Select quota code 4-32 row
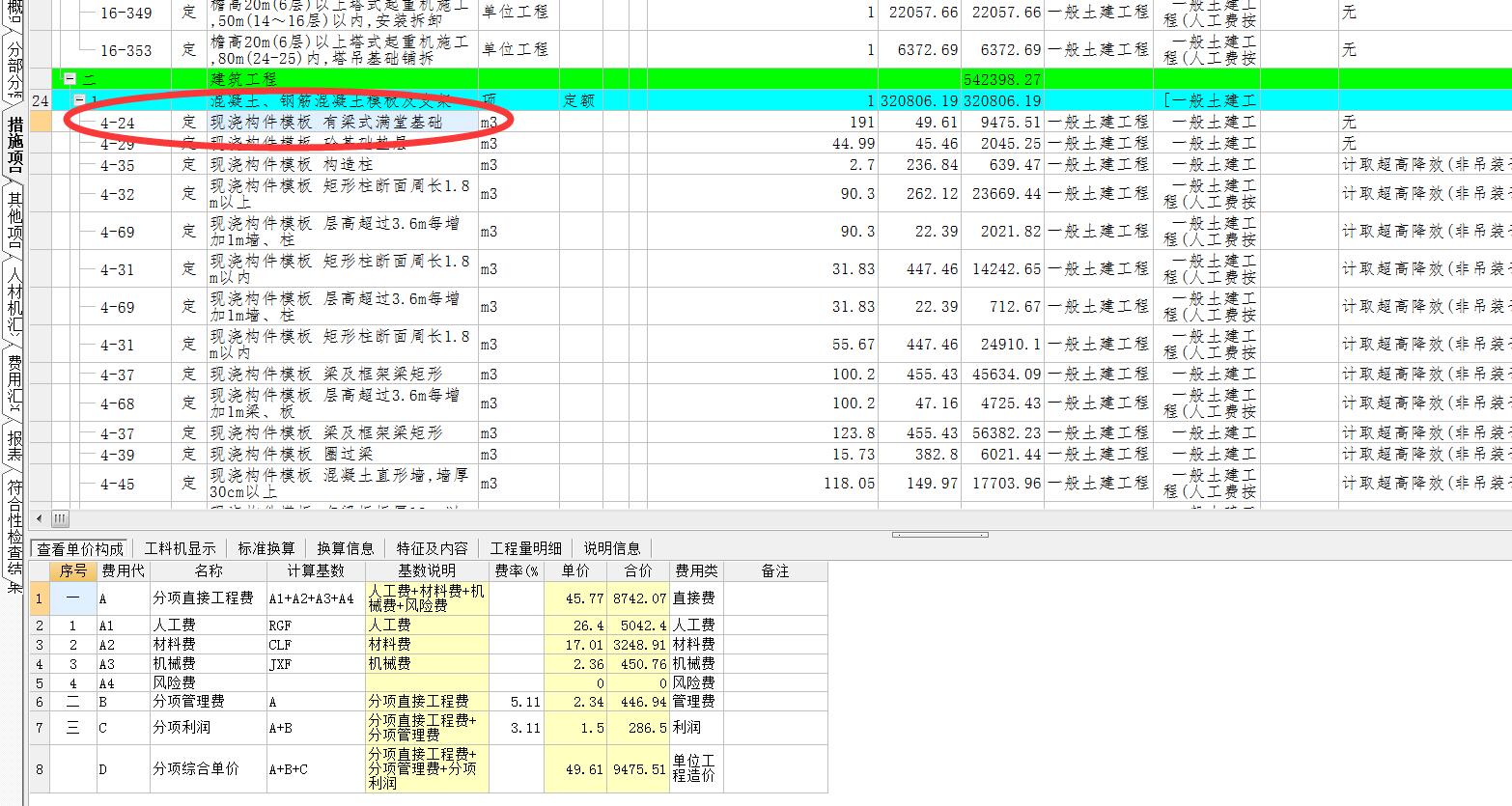The image size is (1512, 806). point(118,194)
